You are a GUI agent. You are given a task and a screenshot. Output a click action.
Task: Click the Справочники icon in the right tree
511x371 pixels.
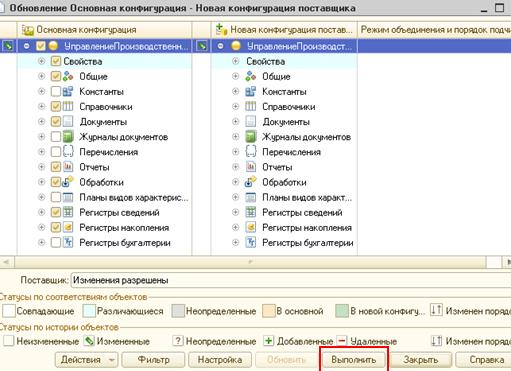[x=251, y=107]
